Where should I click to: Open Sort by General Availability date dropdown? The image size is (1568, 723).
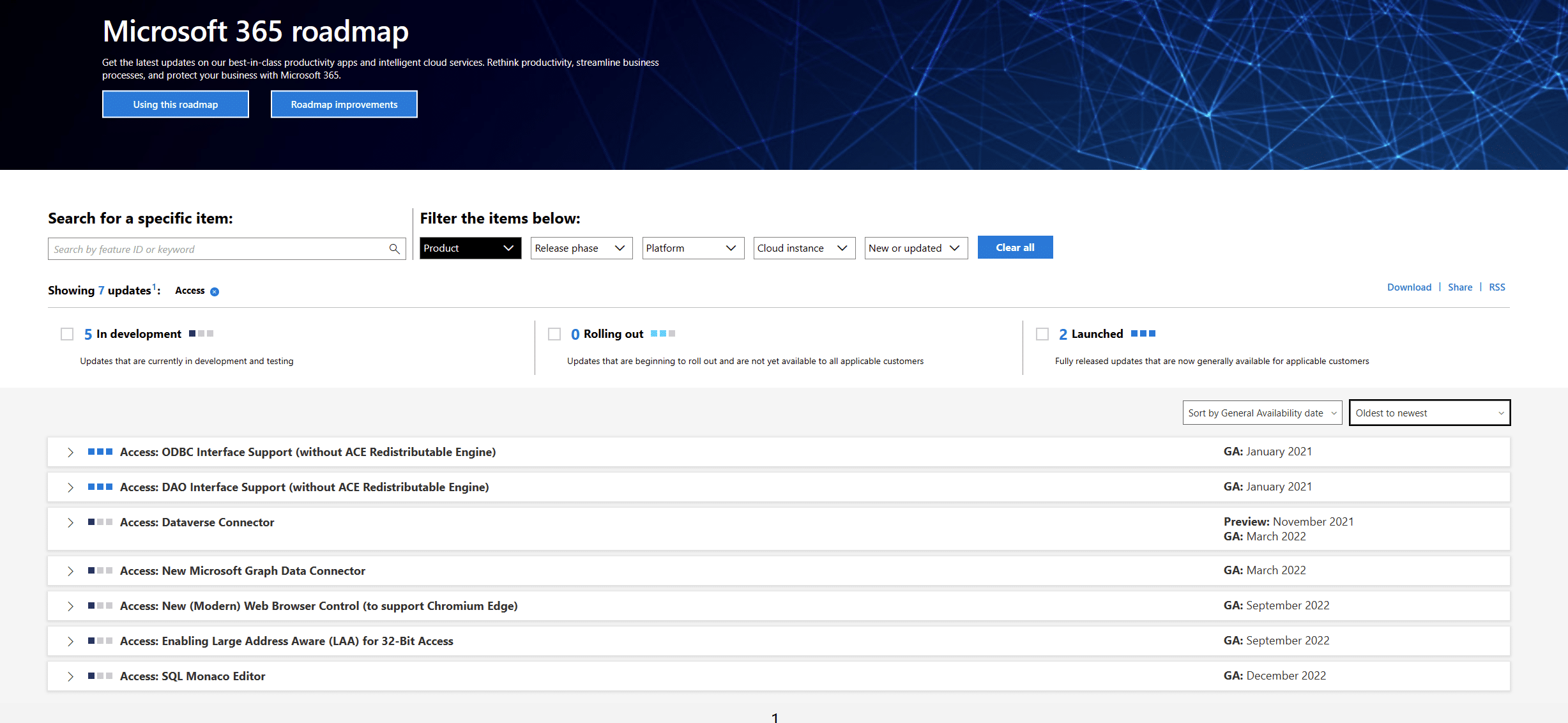click(x=1262, y=413)
